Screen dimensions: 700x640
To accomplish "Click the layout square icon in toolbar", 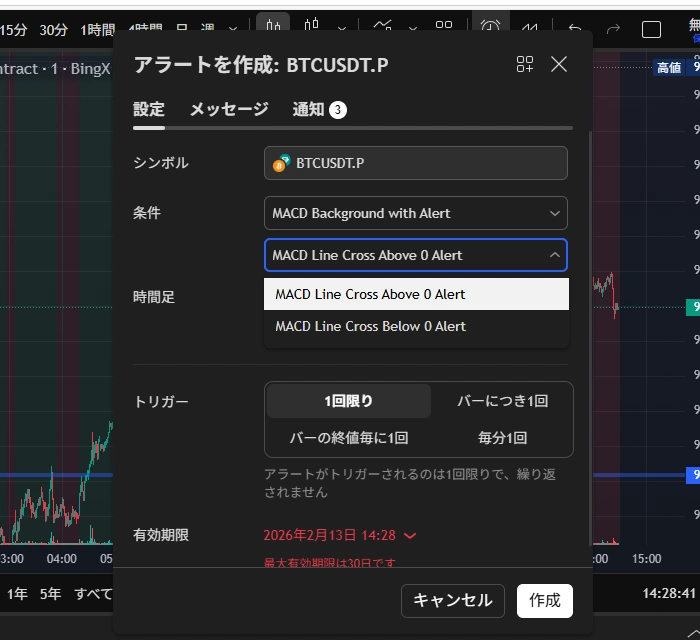I will point(651,29).
